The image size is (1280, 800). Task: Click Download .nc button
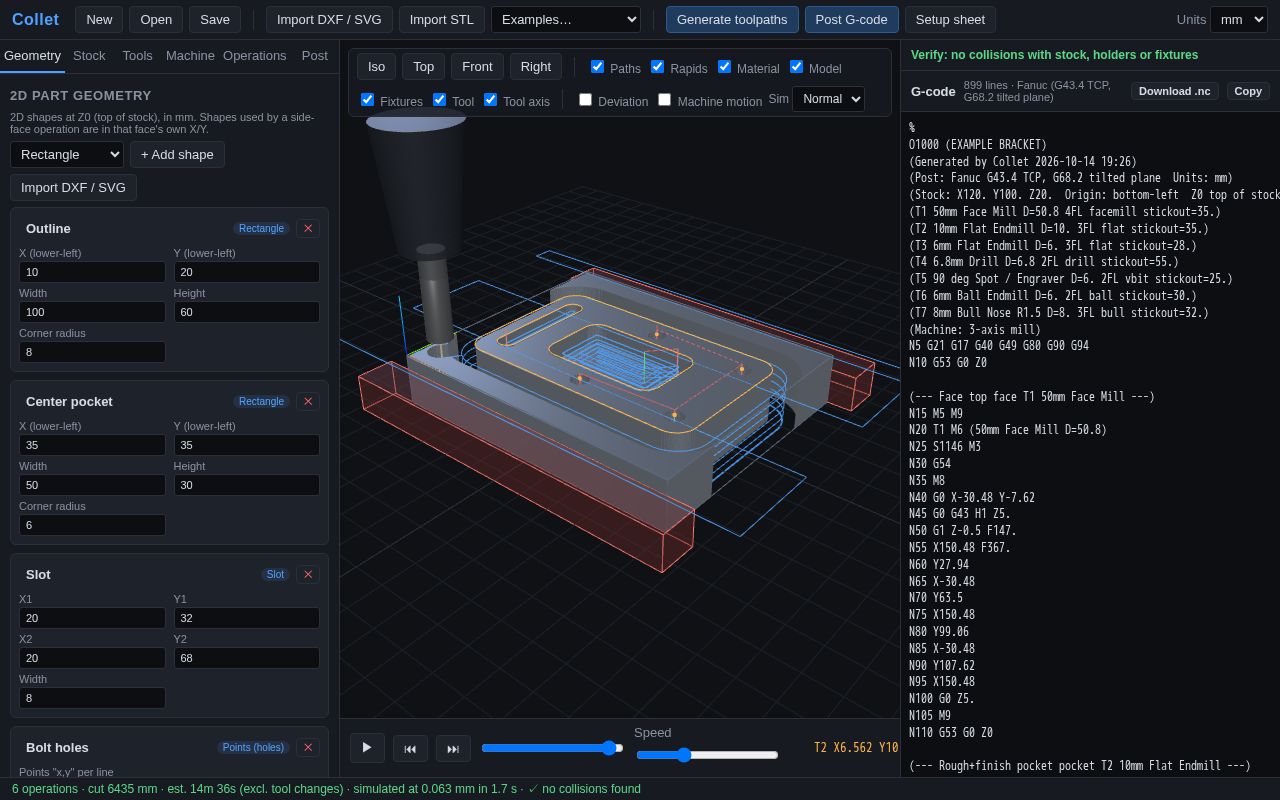point(1175,91)
